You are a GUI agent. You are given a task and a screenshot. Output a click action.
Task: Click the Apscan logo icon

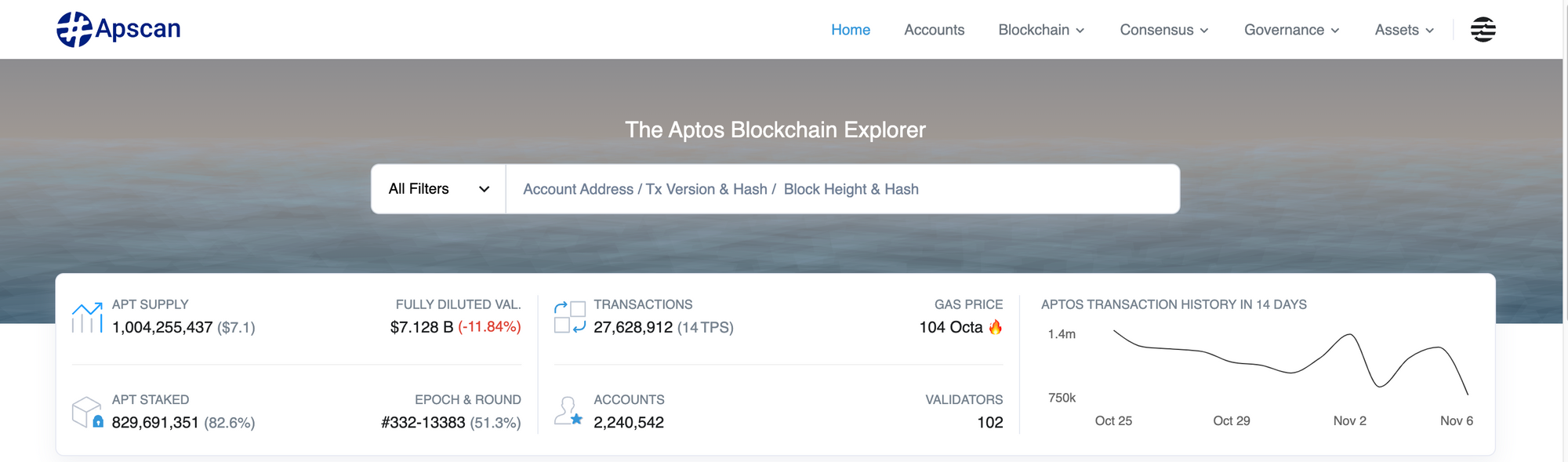(74, 30)
